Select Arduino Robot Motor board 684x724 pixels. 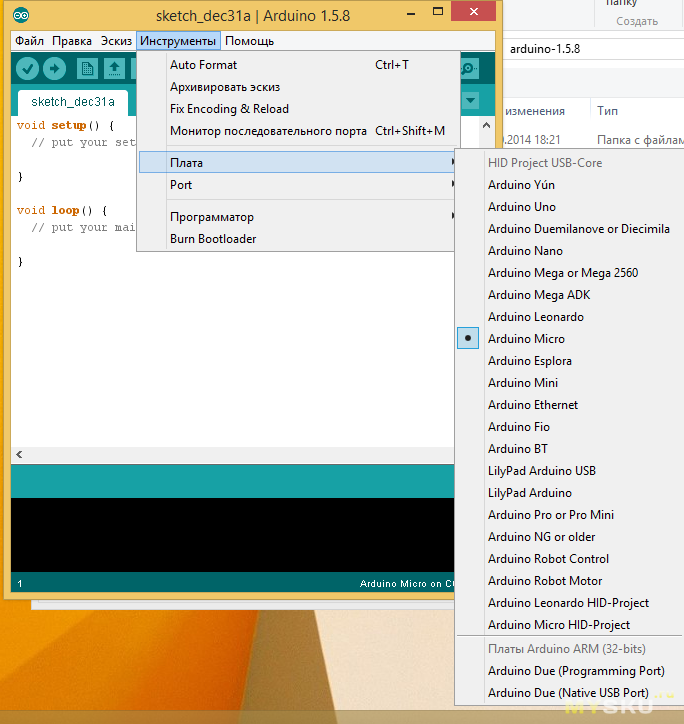569,581
